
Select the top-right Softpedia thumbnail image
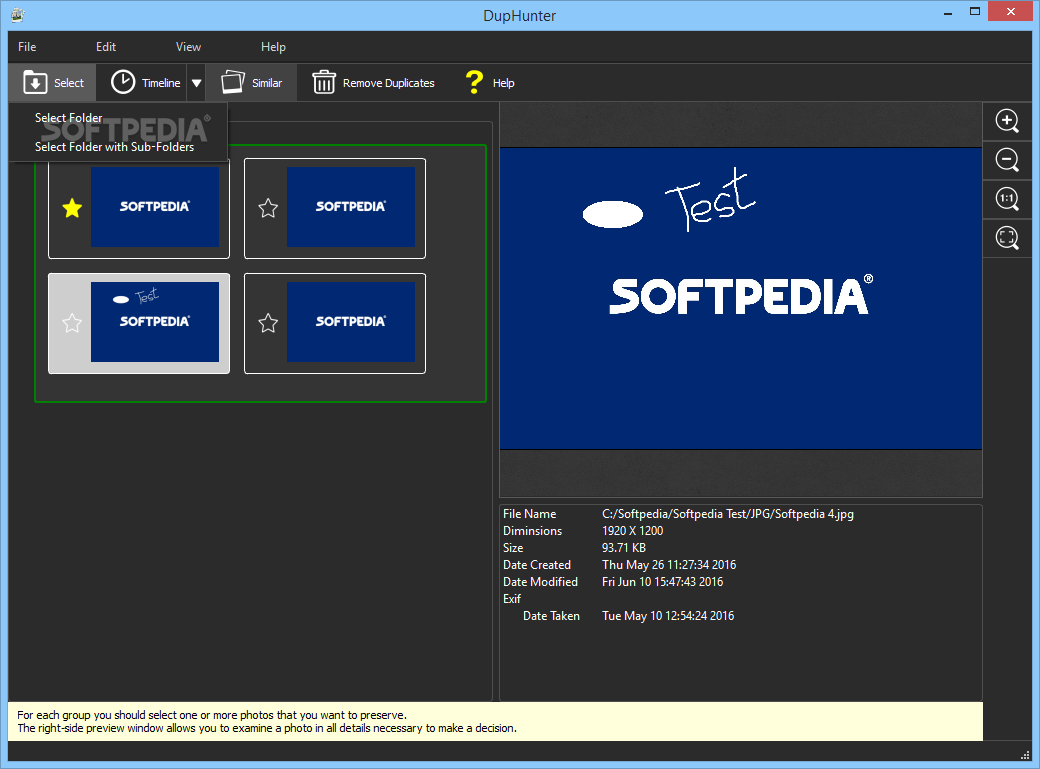351,206
